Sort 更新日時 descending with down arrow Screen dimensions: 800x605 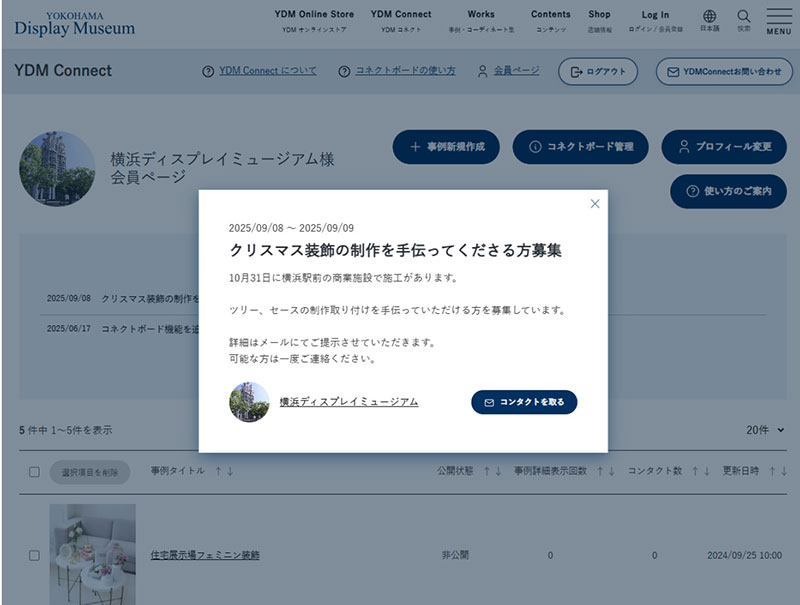784,471
